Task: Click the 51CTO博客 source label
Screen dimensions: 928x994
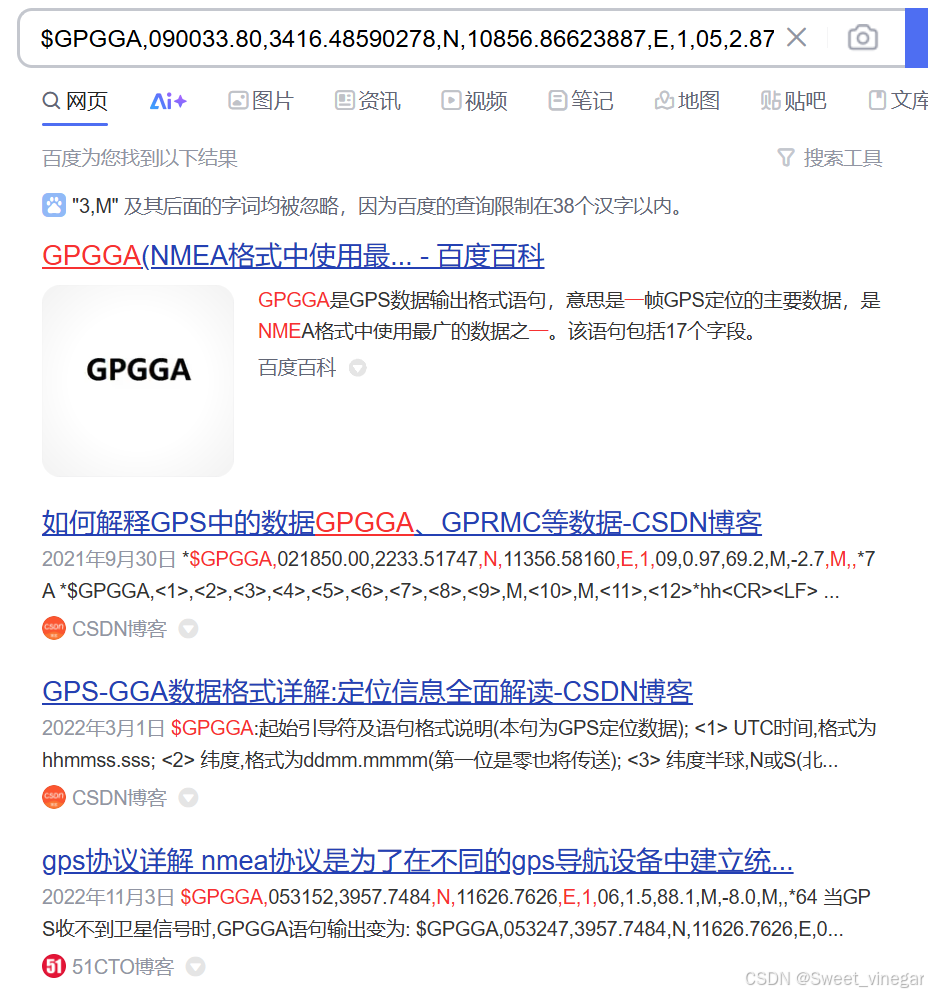Action: 122,967
